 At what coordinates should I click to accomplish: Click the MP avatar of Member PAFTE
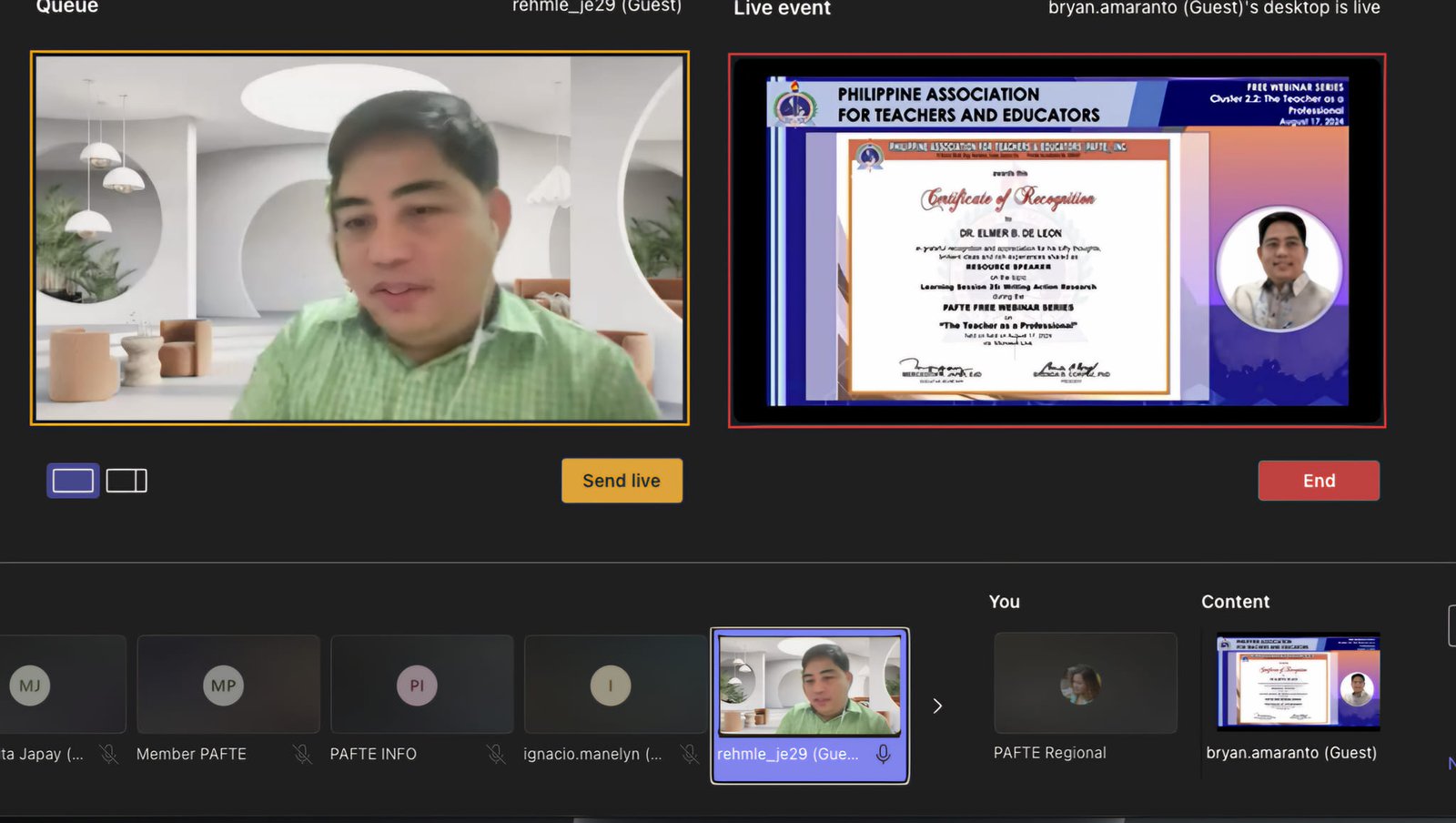click(x=223, y=686)
